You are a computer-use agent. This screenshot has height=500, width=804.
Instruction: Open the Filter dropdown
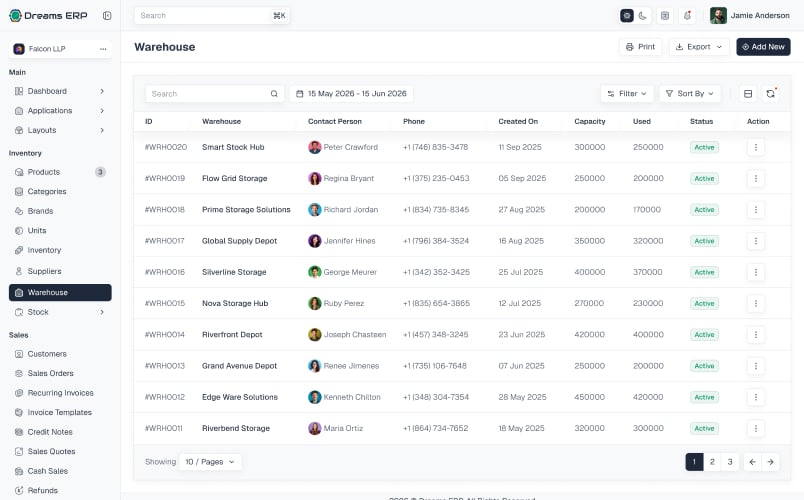627,93
